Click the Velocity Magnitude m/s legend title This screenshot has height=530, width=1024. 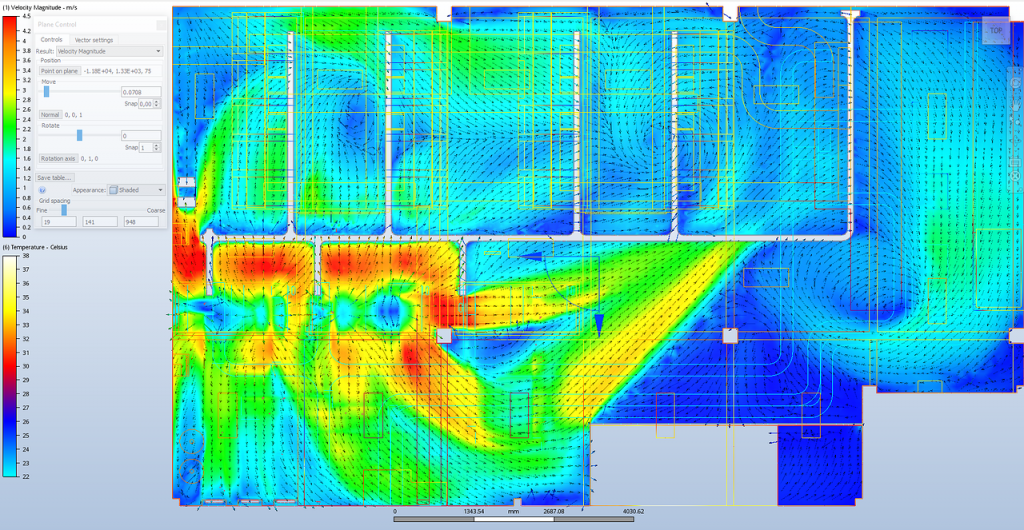(x=39, y=7)
